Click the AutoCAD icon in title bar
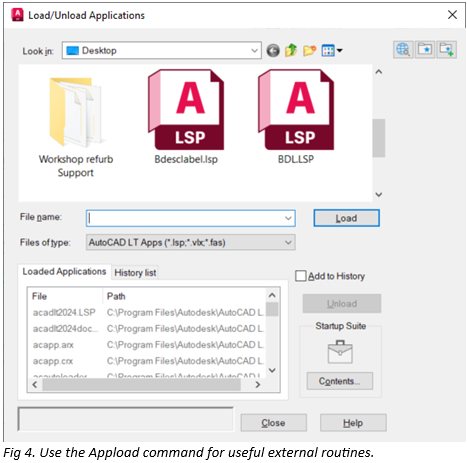This screenshot has width=467, height=463. coord(17,15)
